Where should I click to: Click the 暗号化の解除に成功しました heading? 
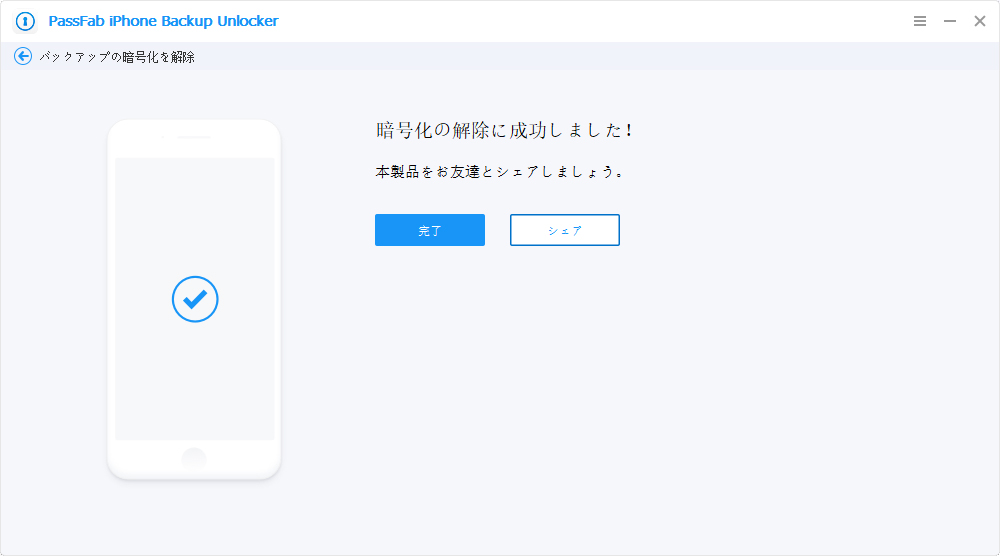(x=504, y=131)
